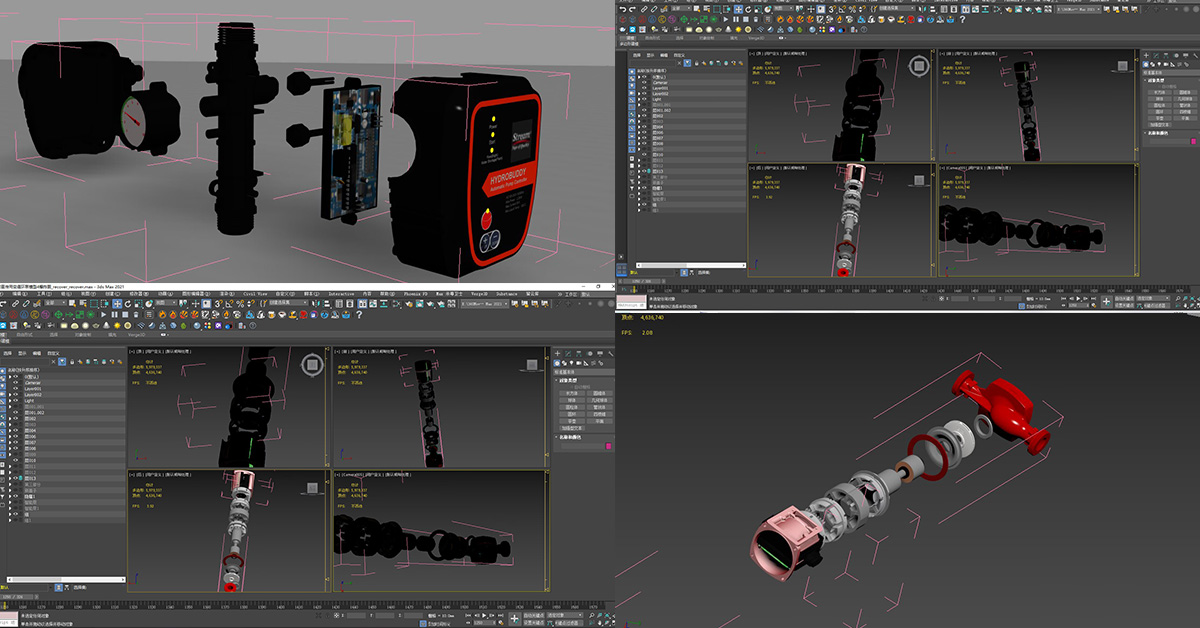The width and height of the screenshot is (1200, 628).
Task: Switch to Verge3D ribbon tab in lower-left window
Action: click(137, 334)
